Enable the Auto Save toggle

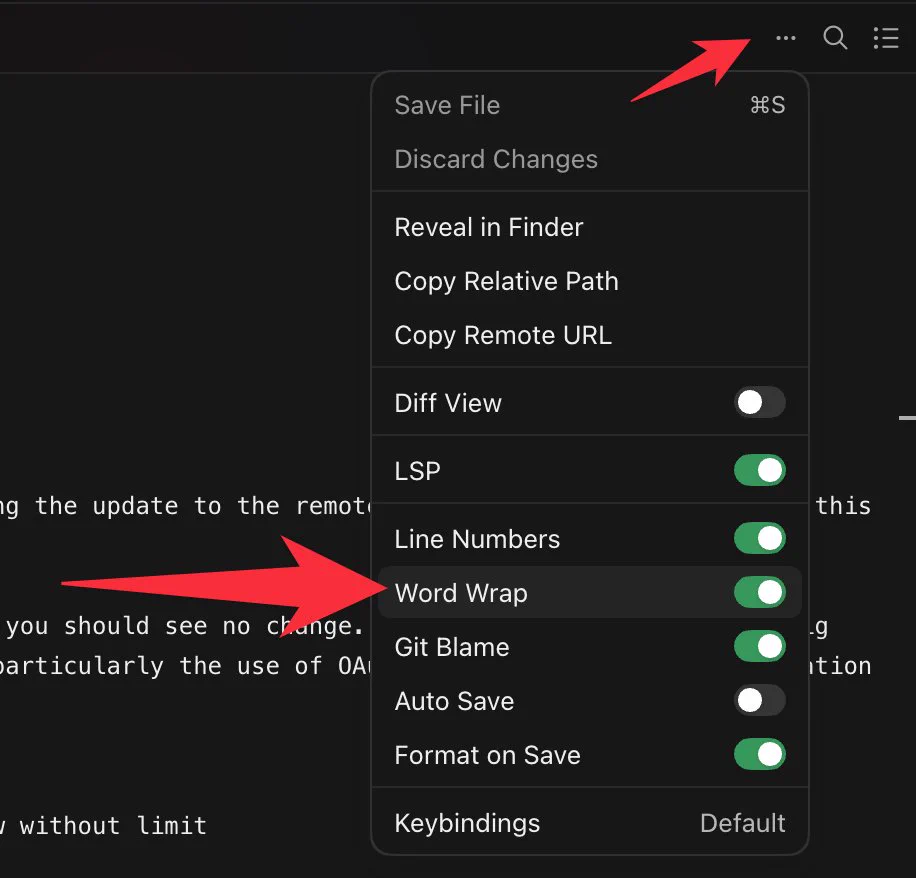(759, 700)
